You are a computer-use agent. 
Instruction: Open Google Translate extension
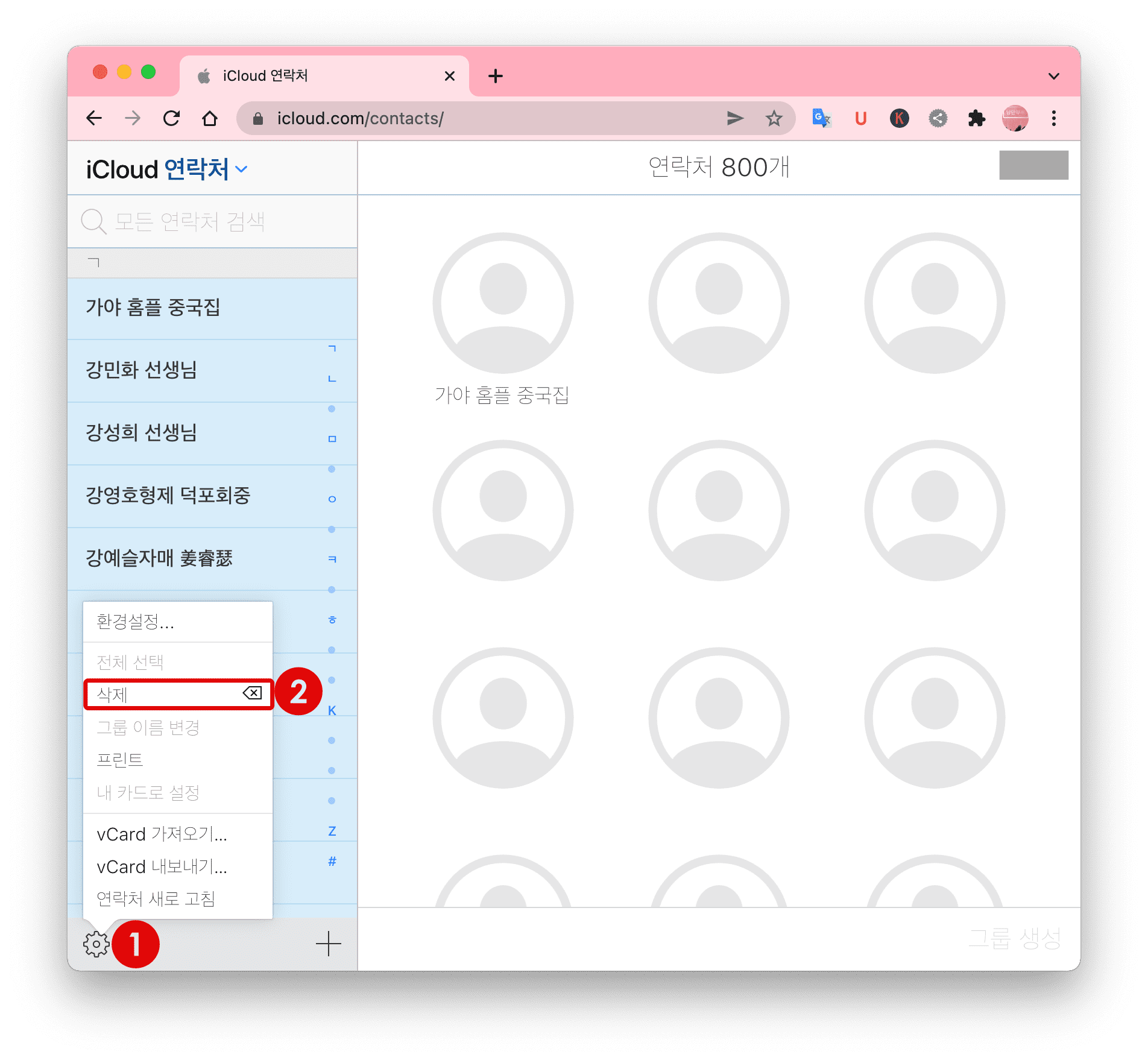click(821, 118)
